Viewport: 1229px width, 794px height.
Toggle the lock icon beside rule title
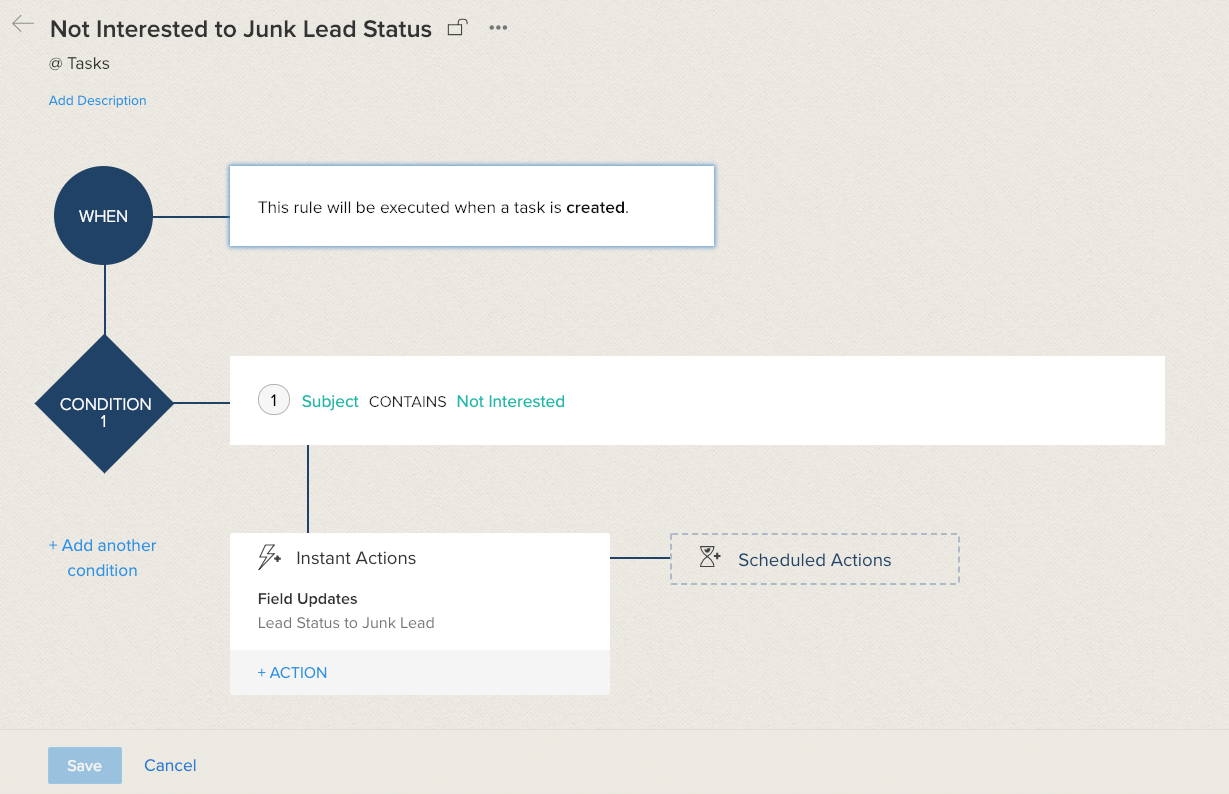pyautogui.click(x=457, y=28)
